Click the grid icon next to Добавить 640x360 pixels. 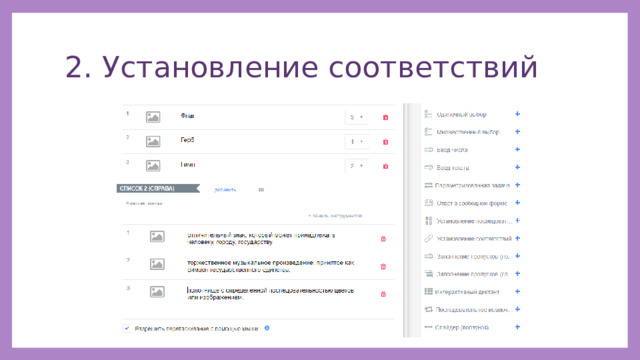click(261, 189)
